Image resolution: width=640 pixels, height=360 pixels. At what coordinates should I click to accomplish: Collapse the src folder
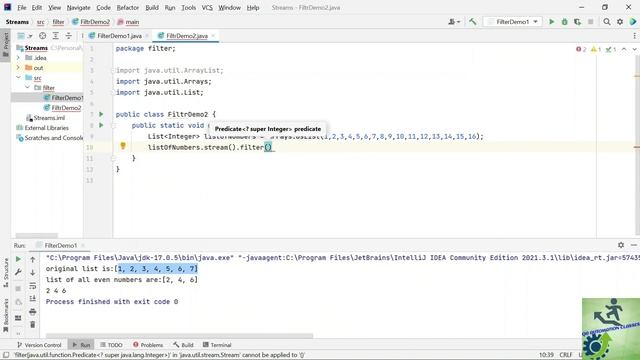[18, 77]
